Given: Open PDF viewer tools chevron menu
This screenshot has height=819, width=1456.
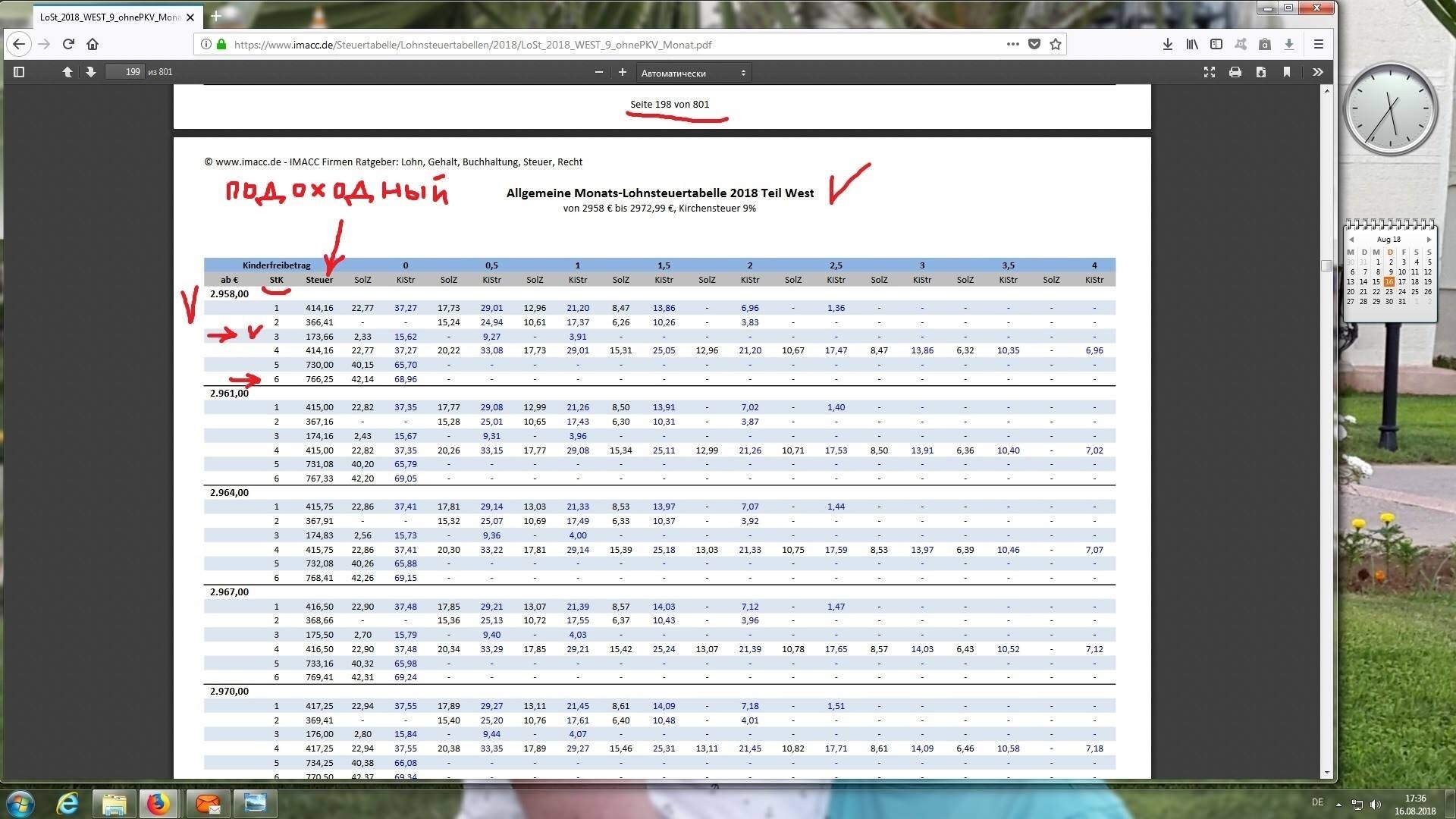Looking at the screenshot, I should point(1318,72).
